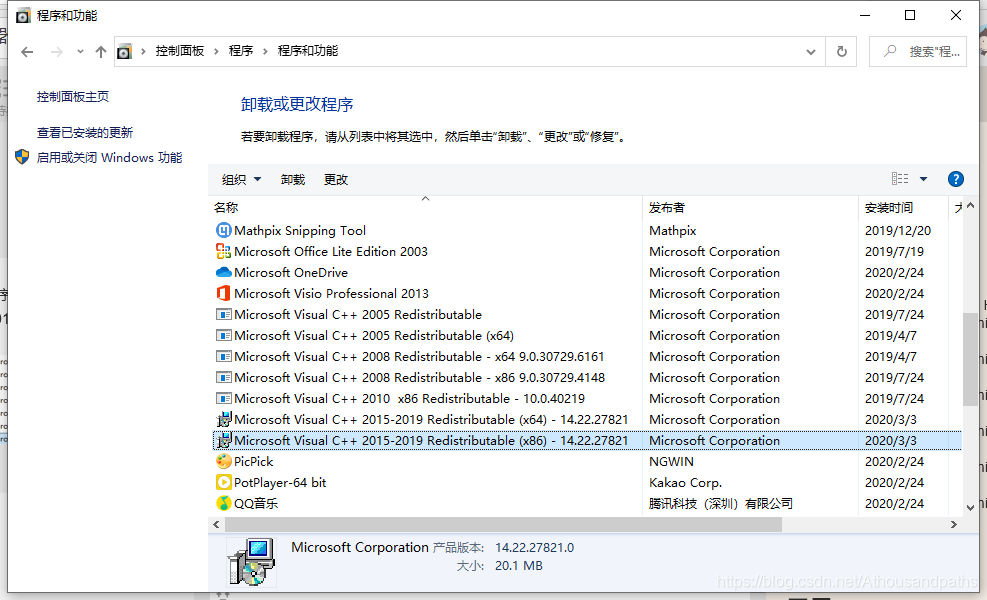Open 启用或关闭 Windows 功能 link
Viewport: 987px width, 600px height.
pos(109,157)
